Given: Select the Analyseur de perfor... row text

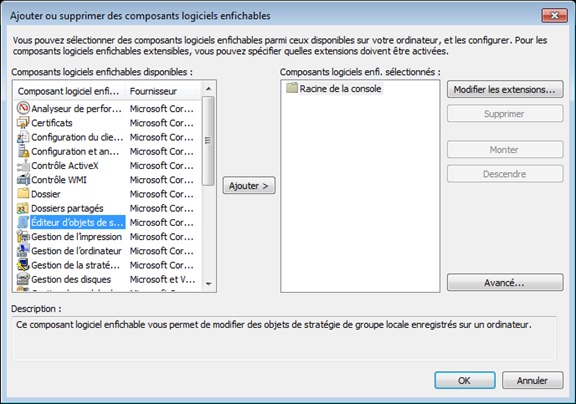Looking at the screenshot, I should [x=76, y=108].
